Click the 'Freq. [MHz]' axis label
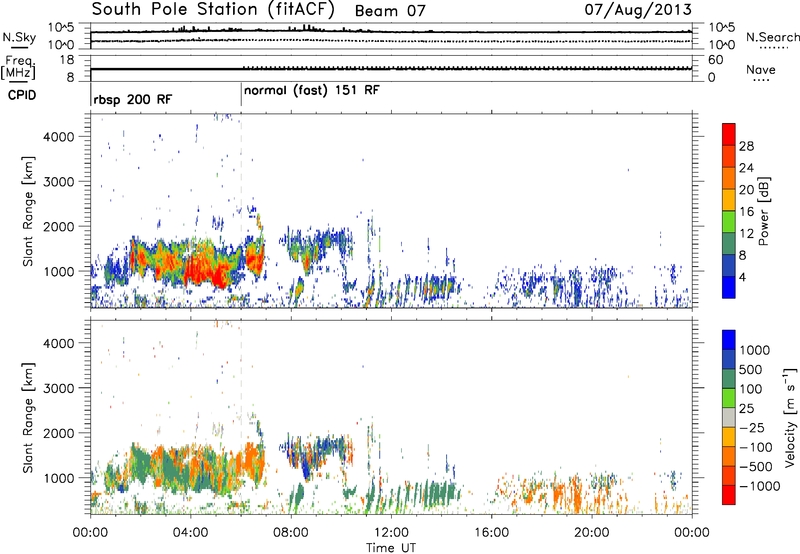800x554 pixels. pos(18,68)
